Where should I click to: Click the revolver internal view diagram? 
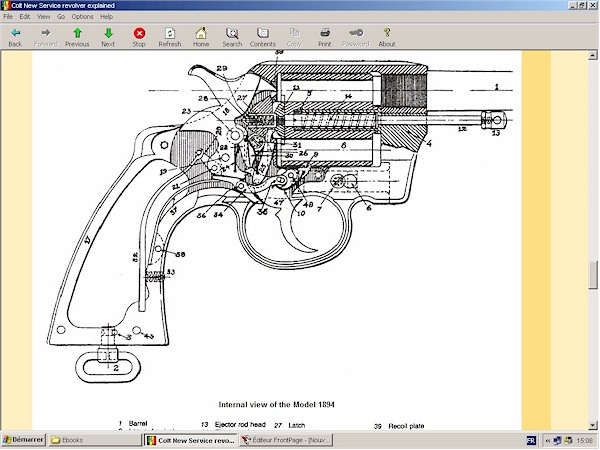click(x=279, y=218)
